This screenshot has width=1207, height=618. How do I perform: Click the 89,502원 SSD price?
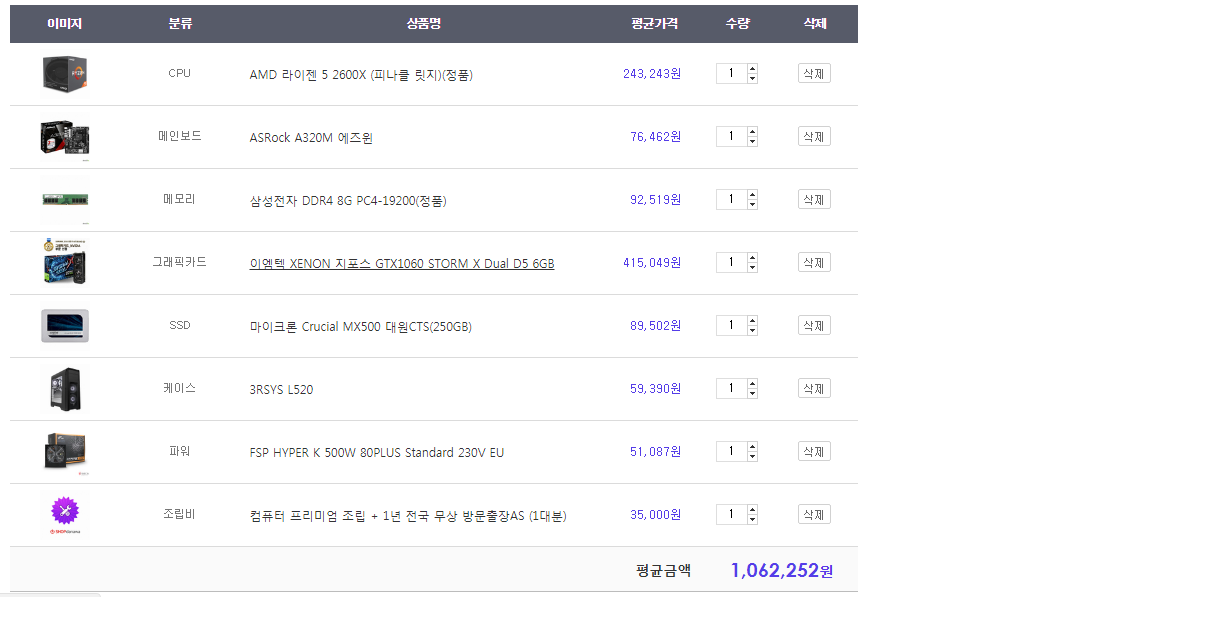tap(656, 326)
